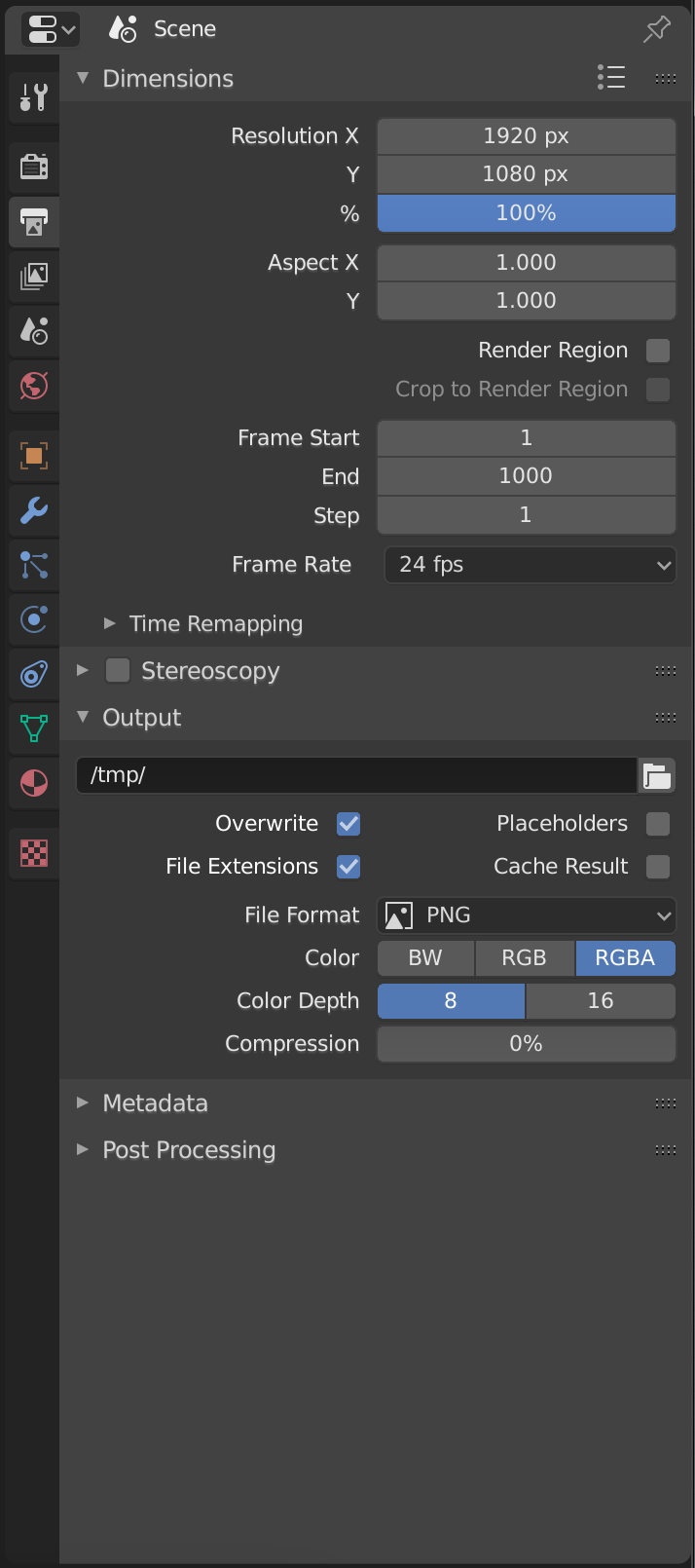Open the Modifier properties wrench tab
Viewport: 695px width, 1568px height.
pos(34,510)
